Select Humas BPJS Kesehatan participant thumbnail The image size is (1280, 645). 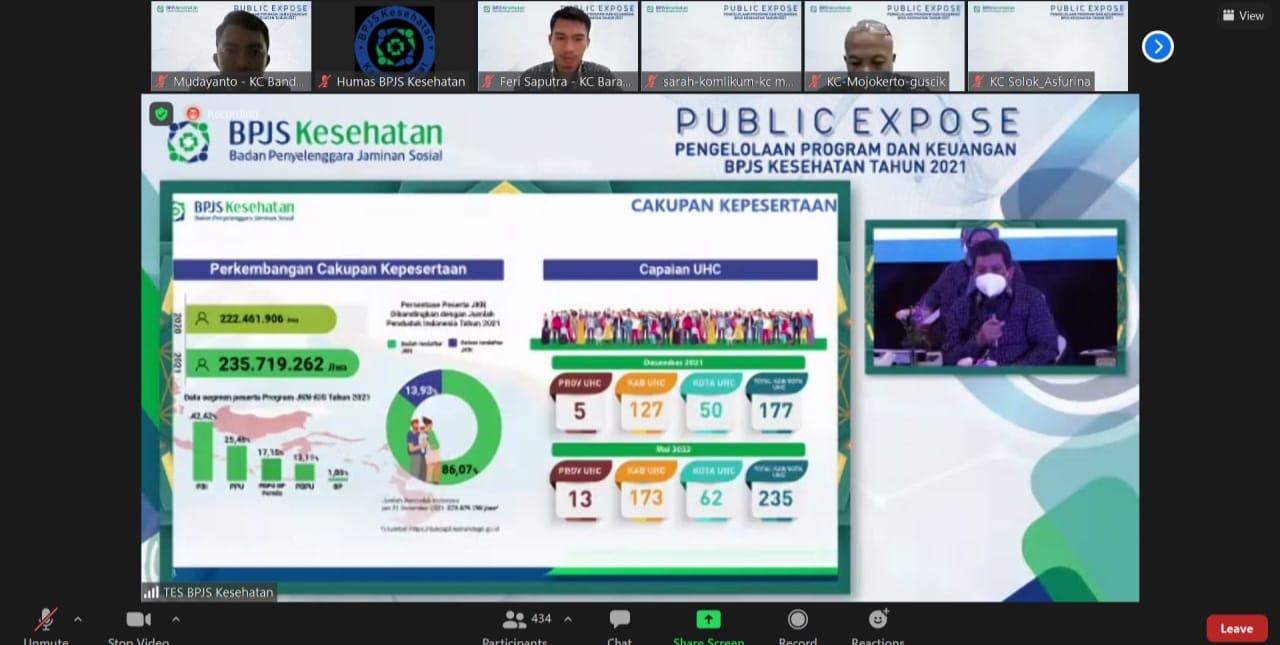[x=394, y=46]
